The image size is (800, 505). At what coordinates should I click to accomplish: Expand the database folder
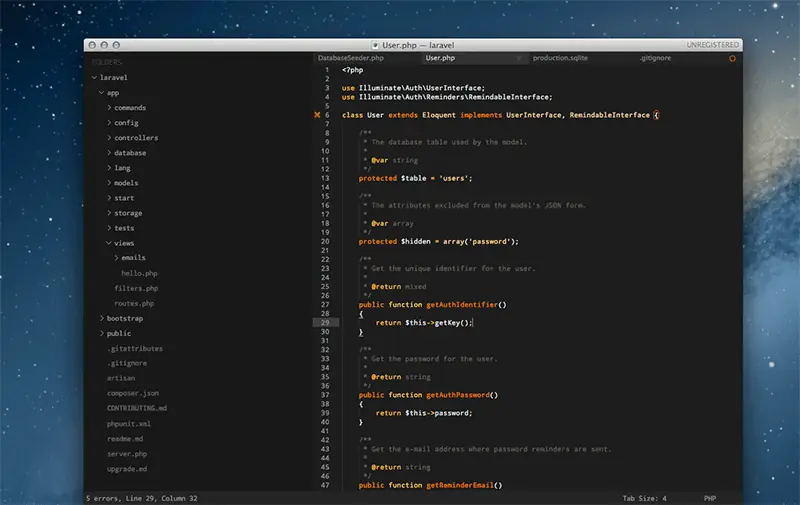pos(109,153)
